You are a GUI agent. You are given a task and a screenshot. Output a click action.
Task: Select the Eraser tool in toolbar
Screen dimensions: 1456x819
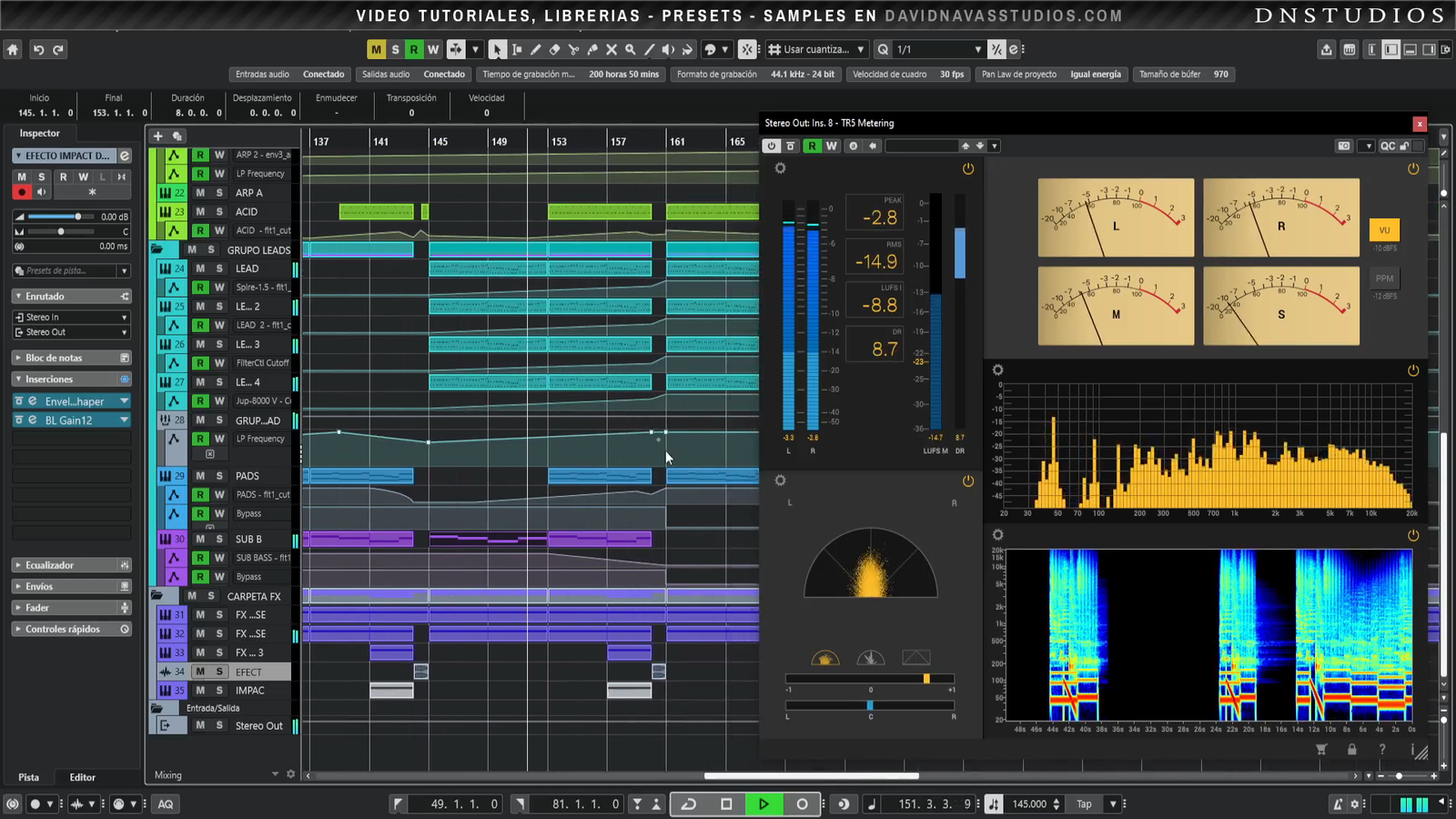554,50
